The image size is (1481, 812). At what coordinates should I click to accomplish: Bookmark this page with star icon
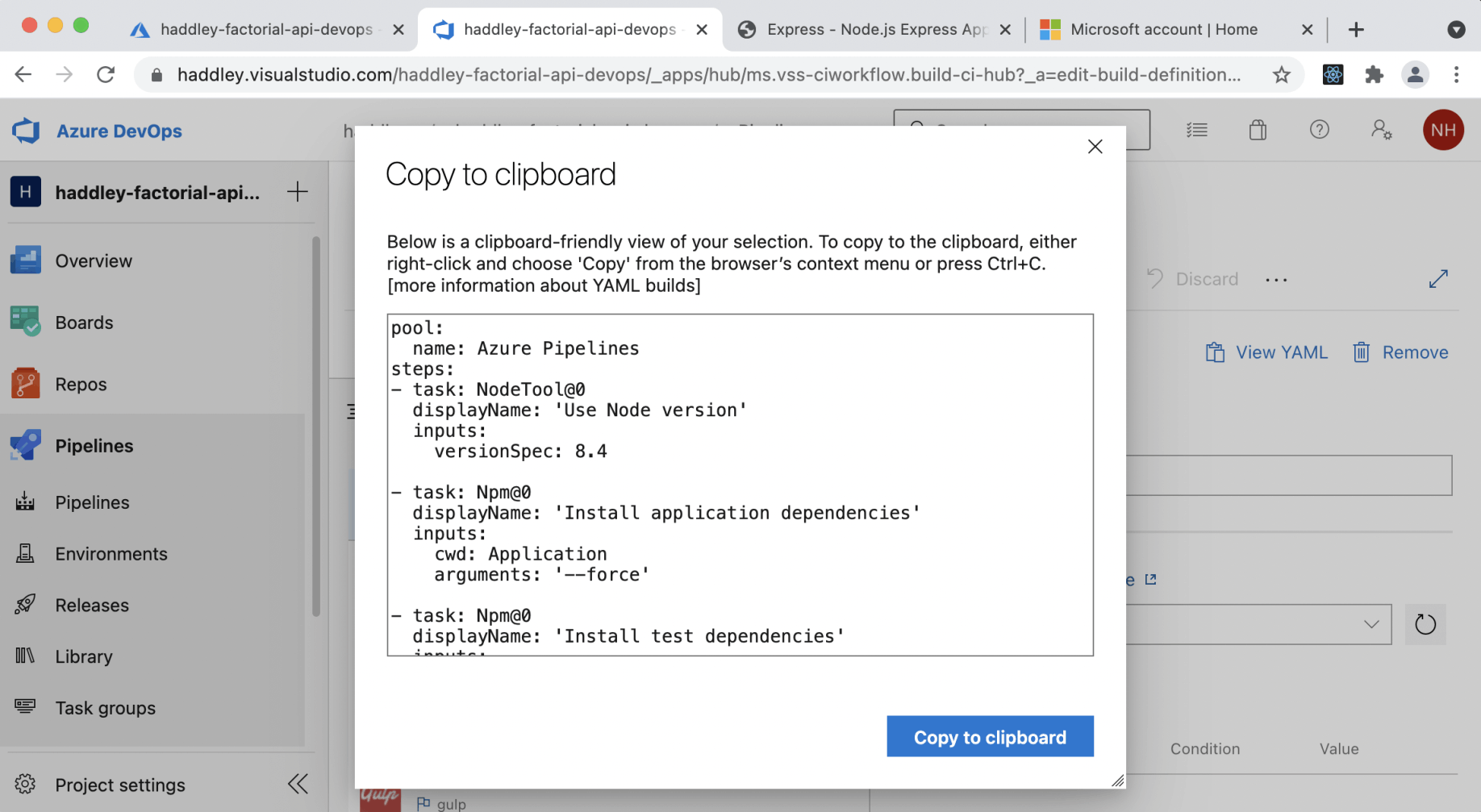tap(1281, 75)
